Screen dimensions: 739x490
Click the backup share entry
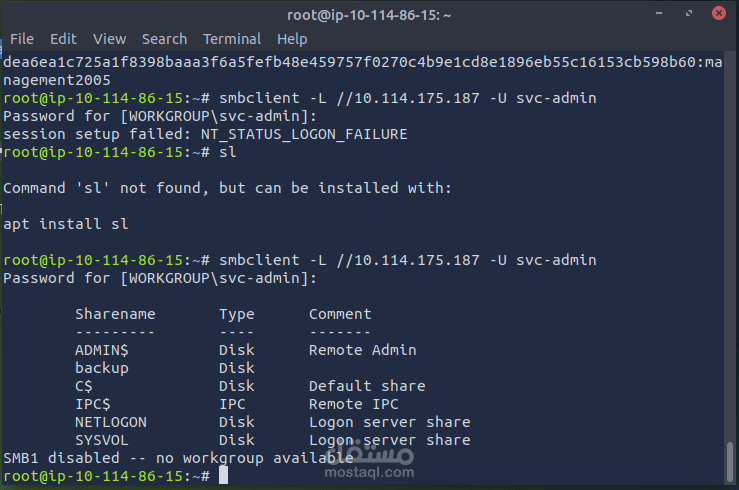(102, 368)
